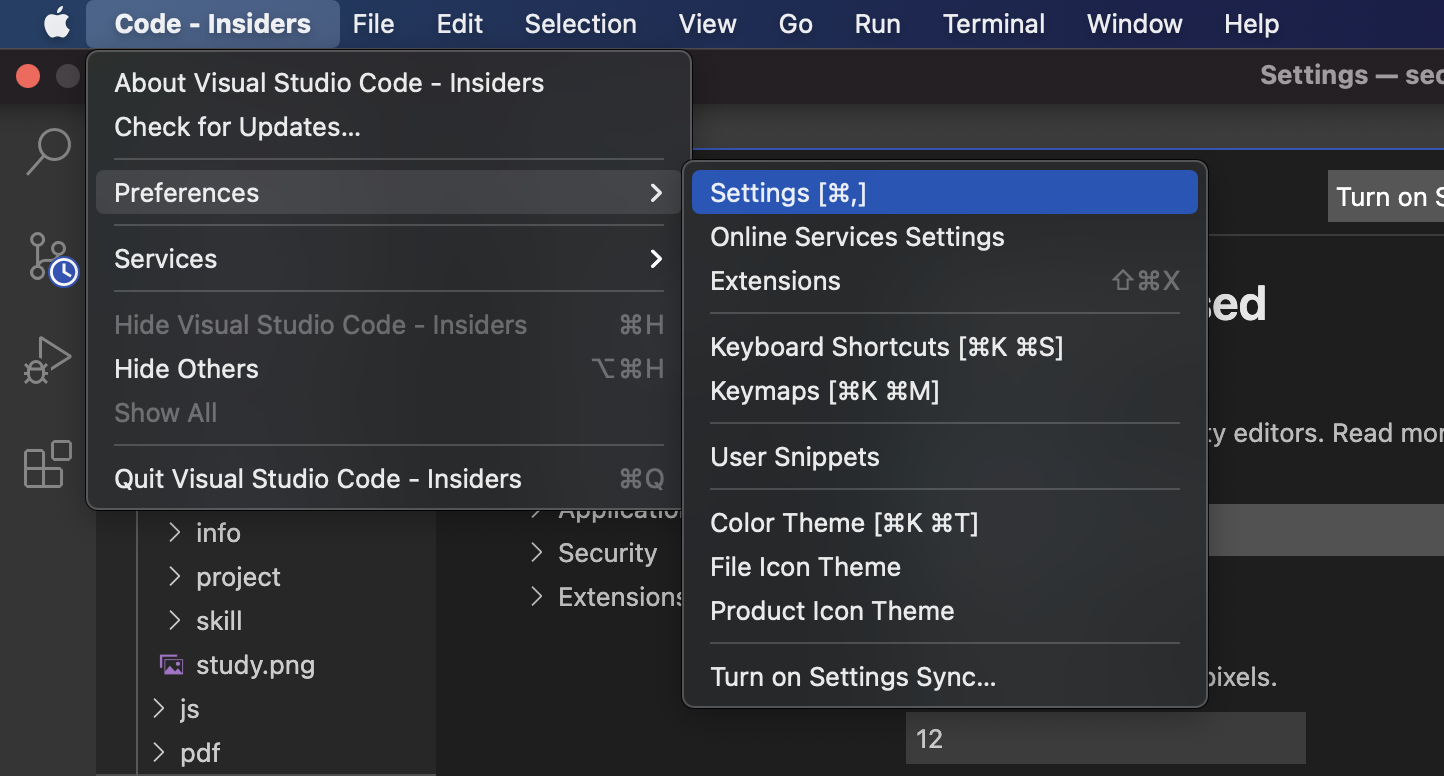Open User Snippets
1444x776 pixels.
click(945, 457)
